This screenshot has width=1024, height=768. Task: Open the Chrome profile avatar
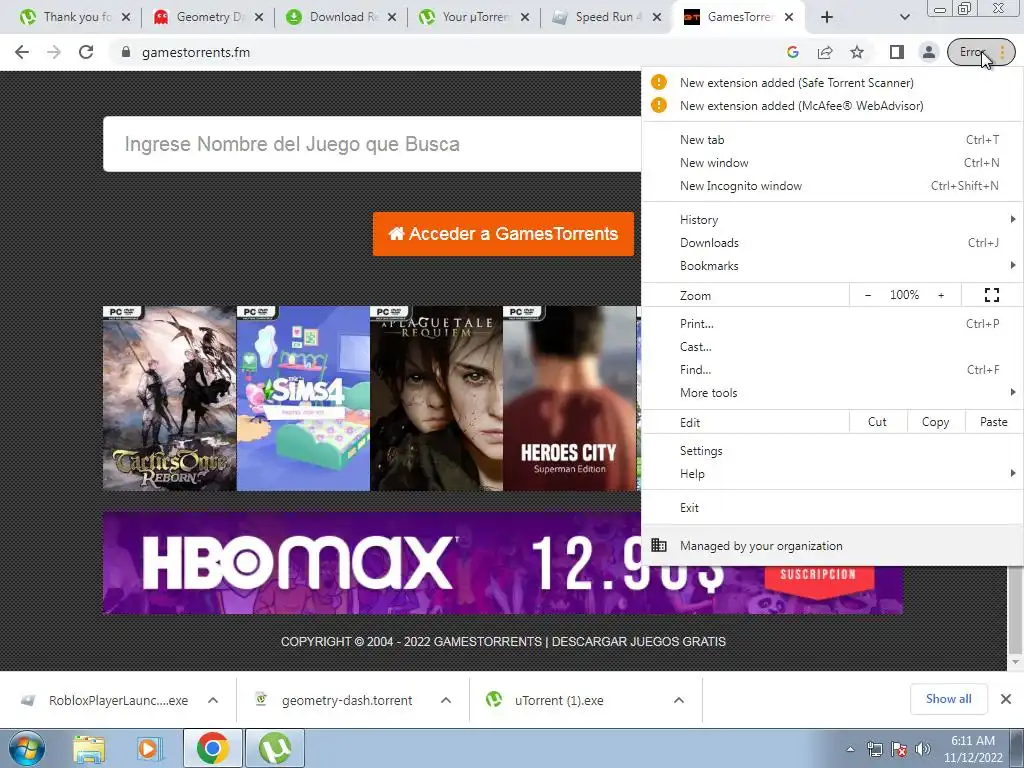point(928,52)
